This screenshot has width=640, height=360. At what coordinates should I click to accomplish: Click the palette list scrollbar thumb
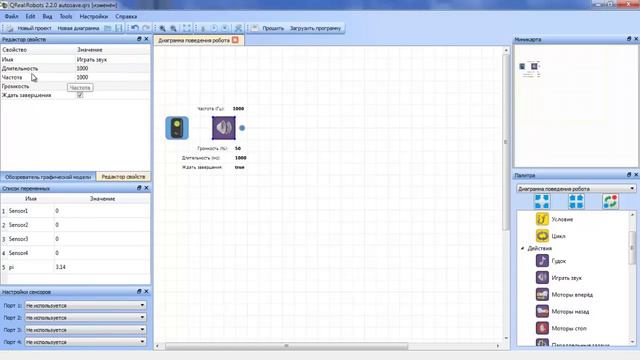[633, 247]
